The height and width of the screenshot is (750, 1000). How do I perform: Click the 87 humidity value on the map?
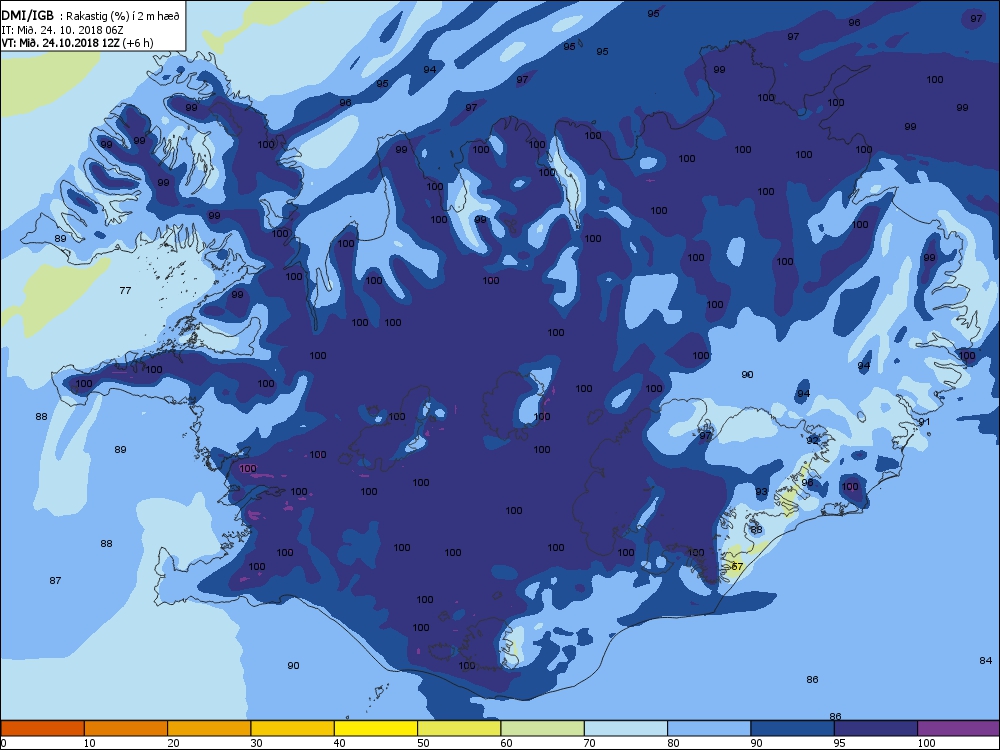55,580
